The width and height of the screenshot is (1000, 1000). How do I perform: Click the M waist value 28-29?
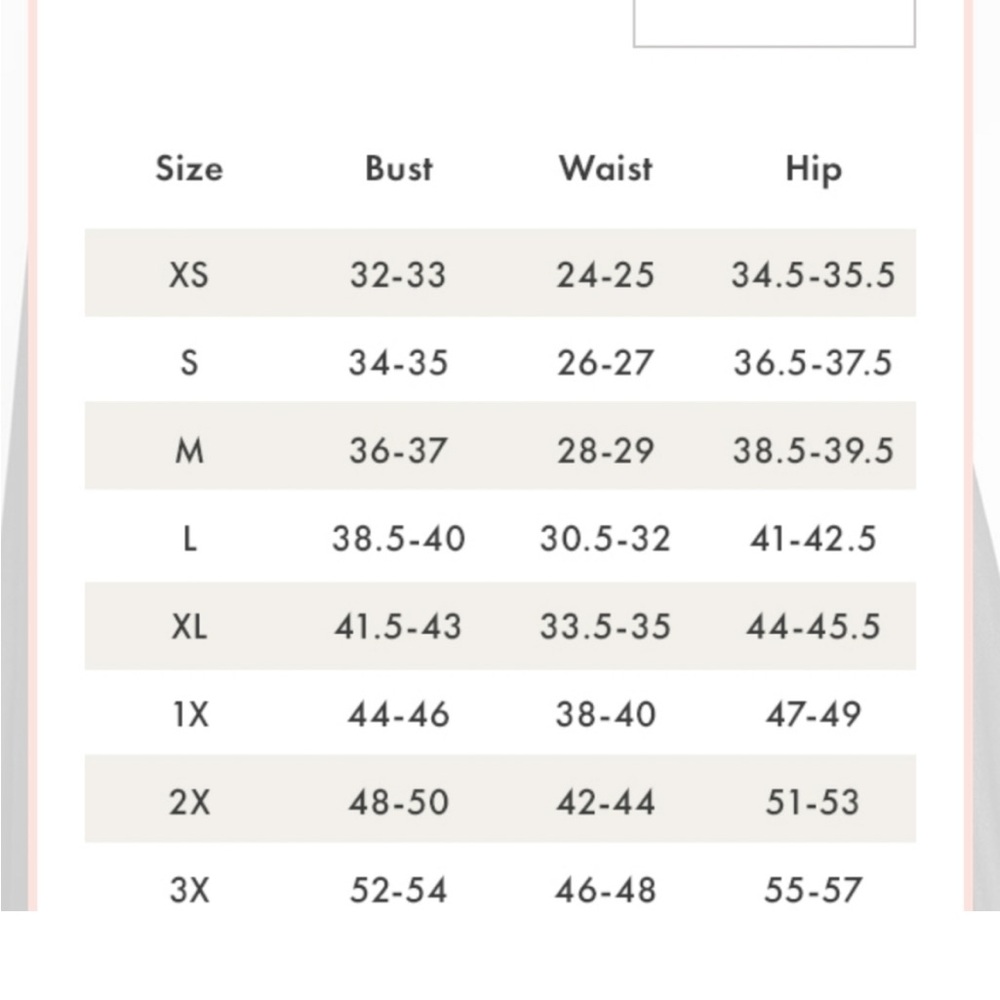606,451
